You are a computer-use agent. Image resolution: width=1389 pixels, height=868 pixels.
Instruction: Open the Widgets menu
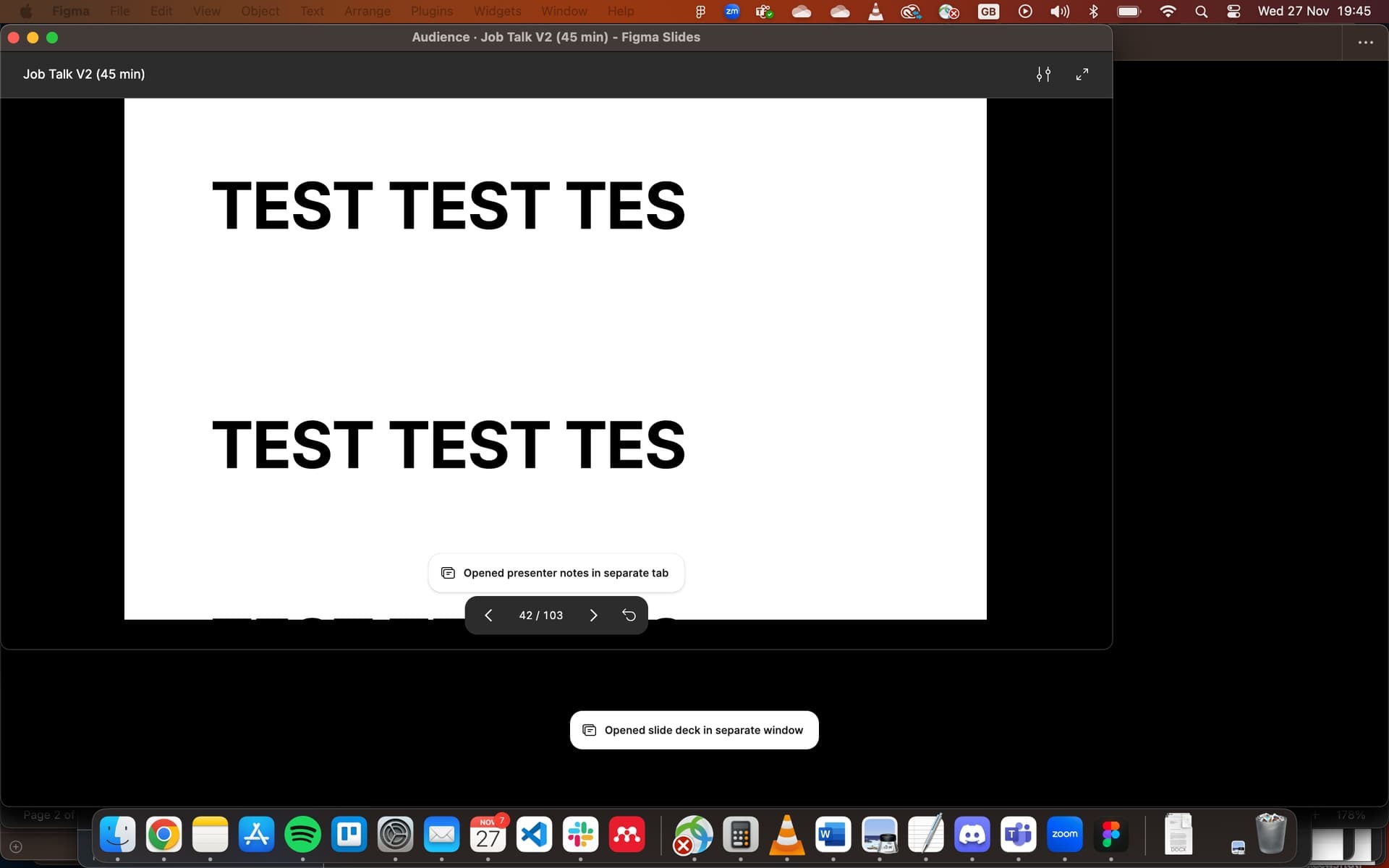click(x=497, y=11)
